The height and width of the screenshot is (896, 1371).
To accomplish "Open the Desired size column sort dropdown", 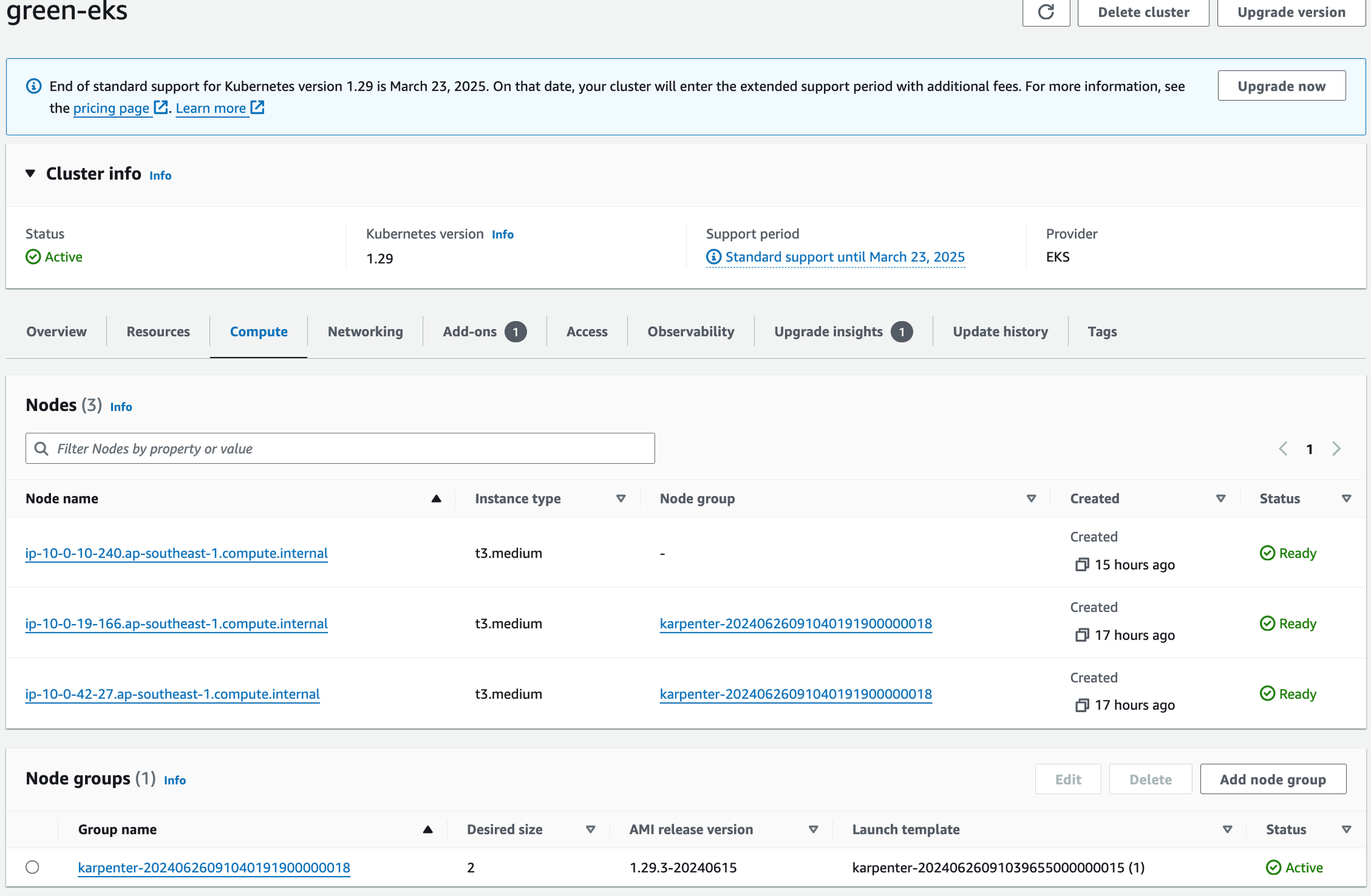I will [x=590, y=830].
